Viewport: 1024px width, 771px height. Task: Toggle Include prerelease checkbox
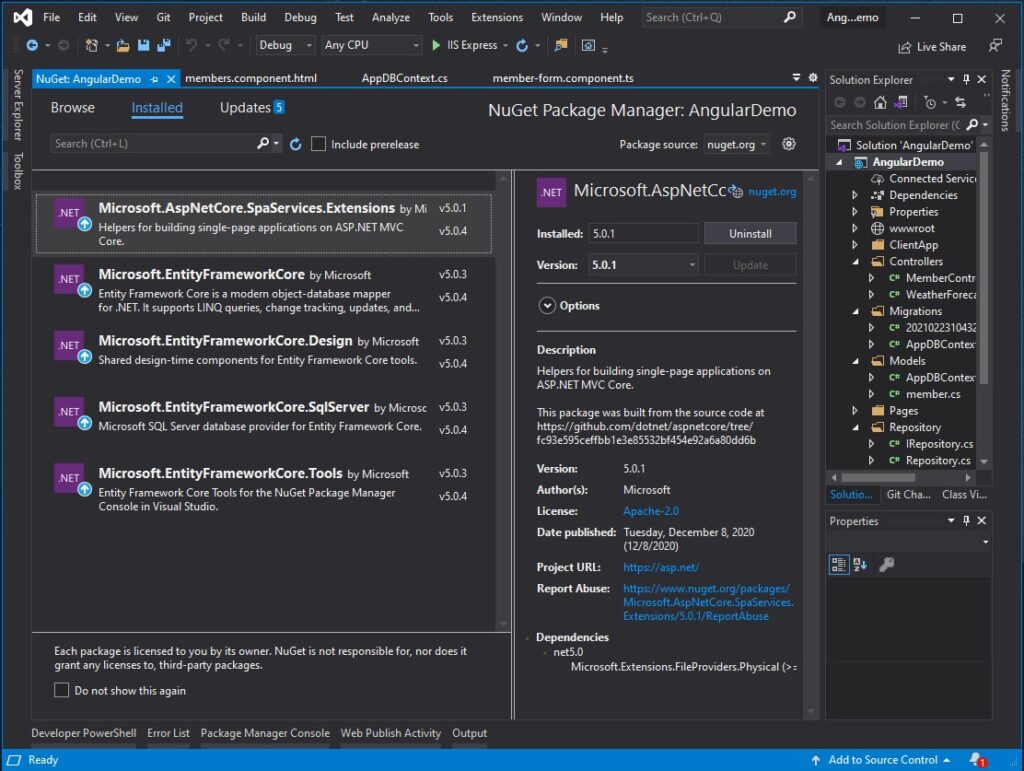click(318, 144)
